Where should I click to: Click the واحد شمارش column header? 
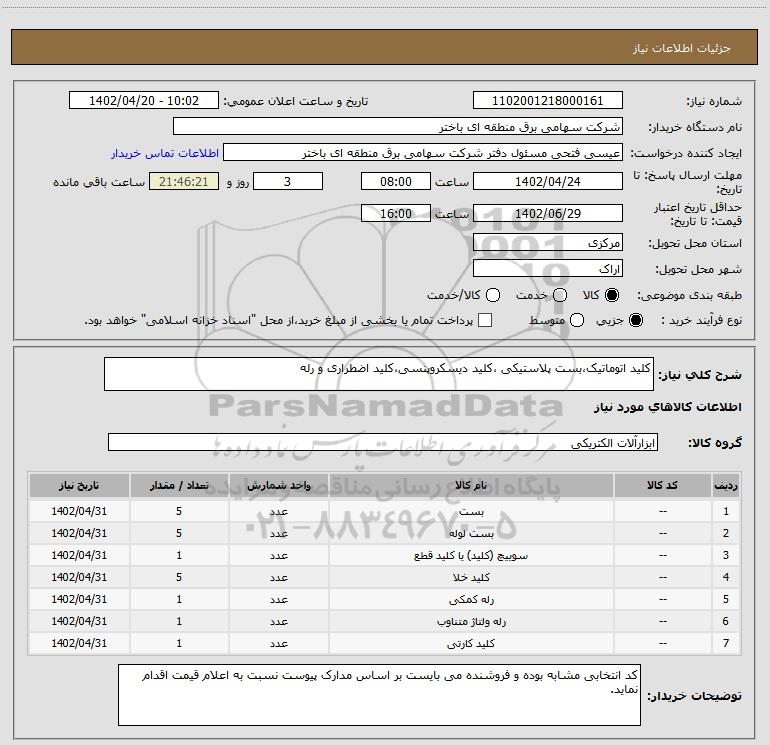[278, 486]
